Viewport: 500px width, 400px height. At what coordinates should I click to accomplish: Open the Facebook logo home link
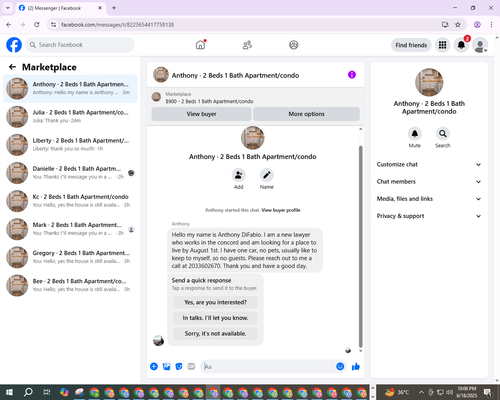coord(14,45)
